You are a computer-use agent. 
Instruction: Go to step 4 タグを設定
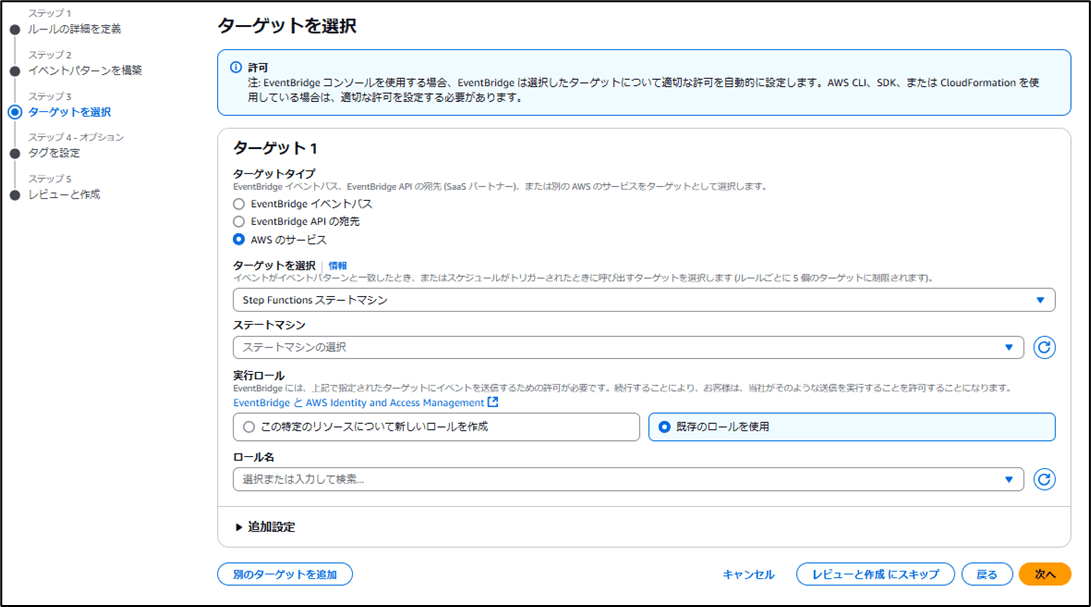(x=54, y=153)
